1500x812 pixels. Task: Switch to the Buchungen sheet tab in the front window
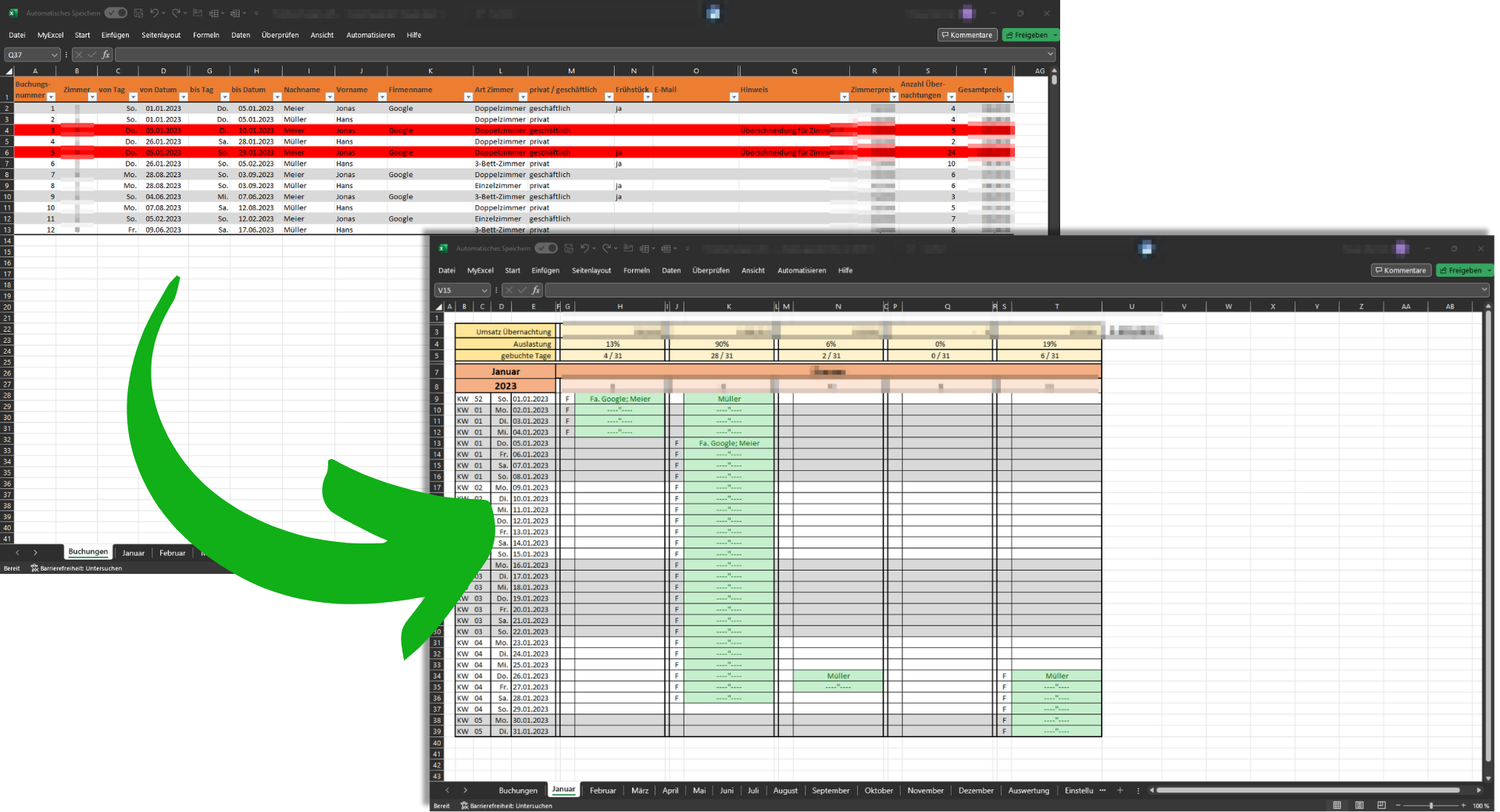518,791
